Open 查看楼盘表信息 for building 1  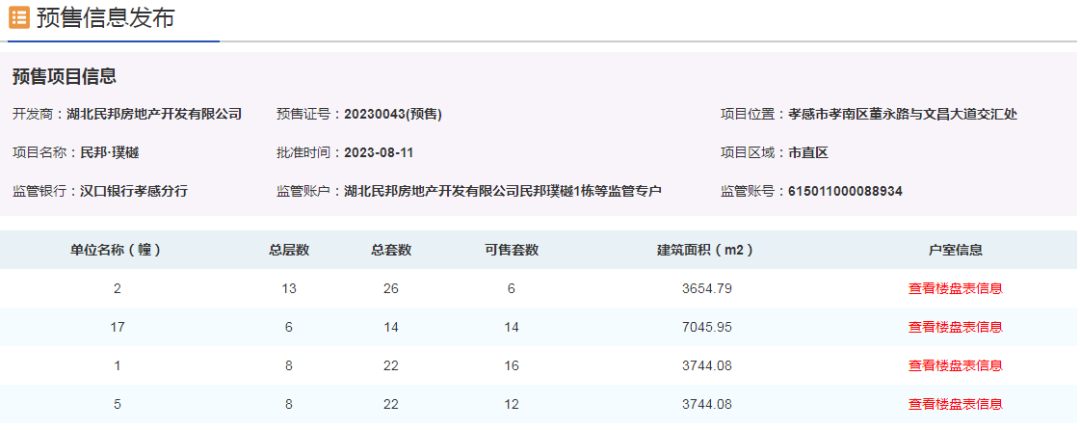point(954,366)
